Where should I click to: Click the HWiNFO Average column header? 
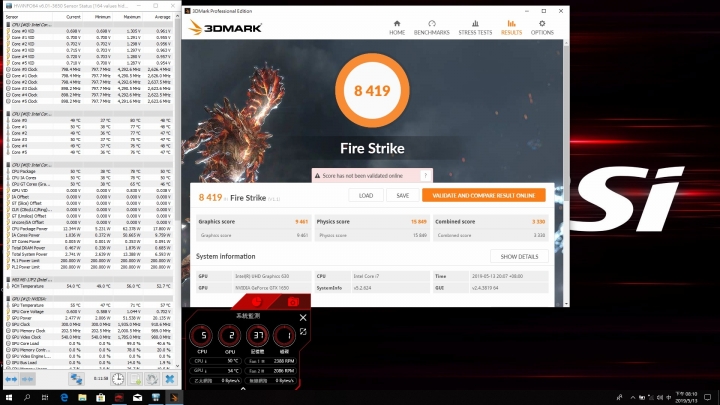tap(158, 17)
